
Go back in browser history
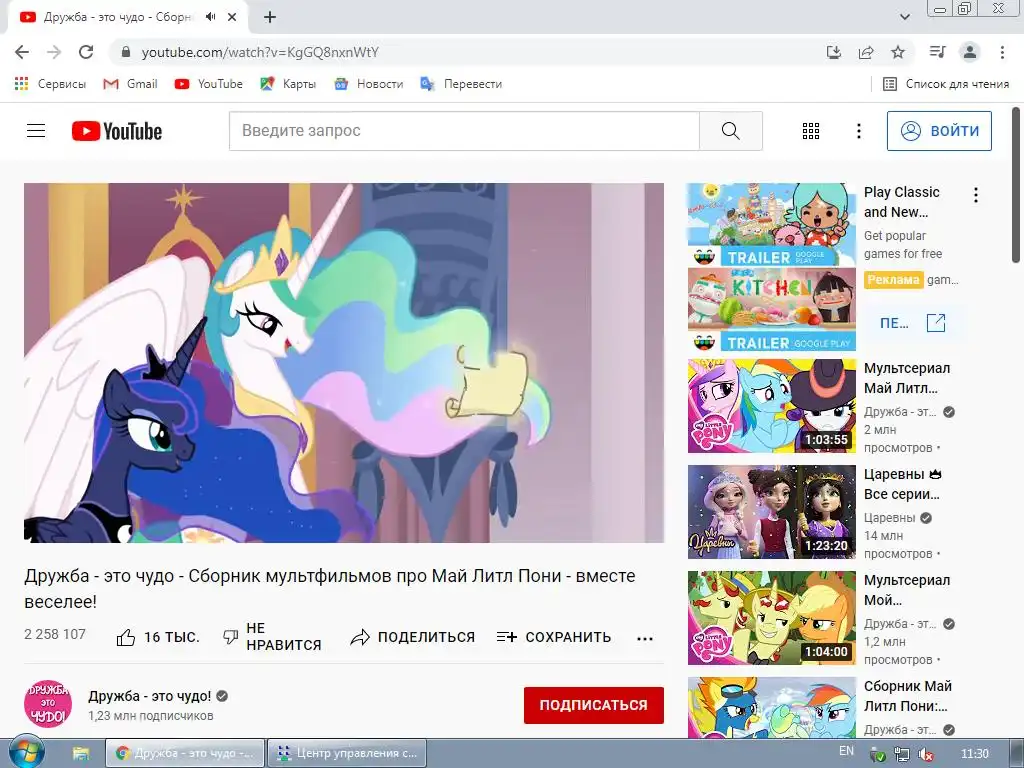pos(22,52)
